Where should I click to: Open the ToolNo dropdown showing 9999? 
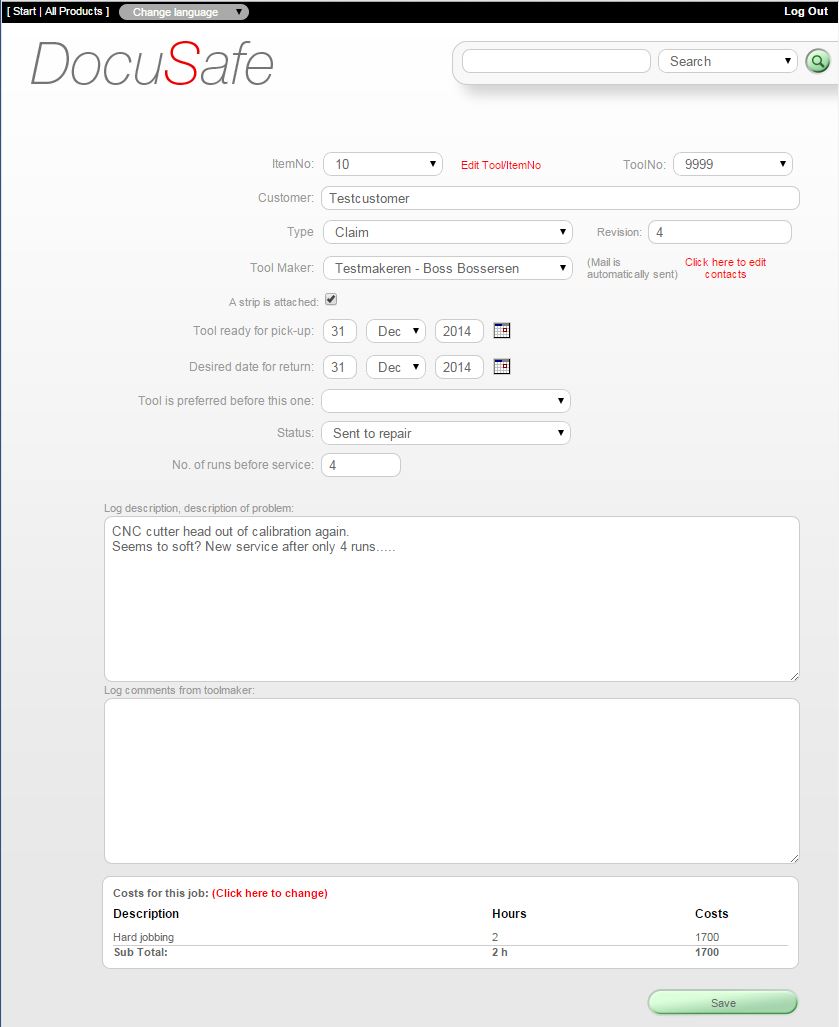click(x=733, y=164)
